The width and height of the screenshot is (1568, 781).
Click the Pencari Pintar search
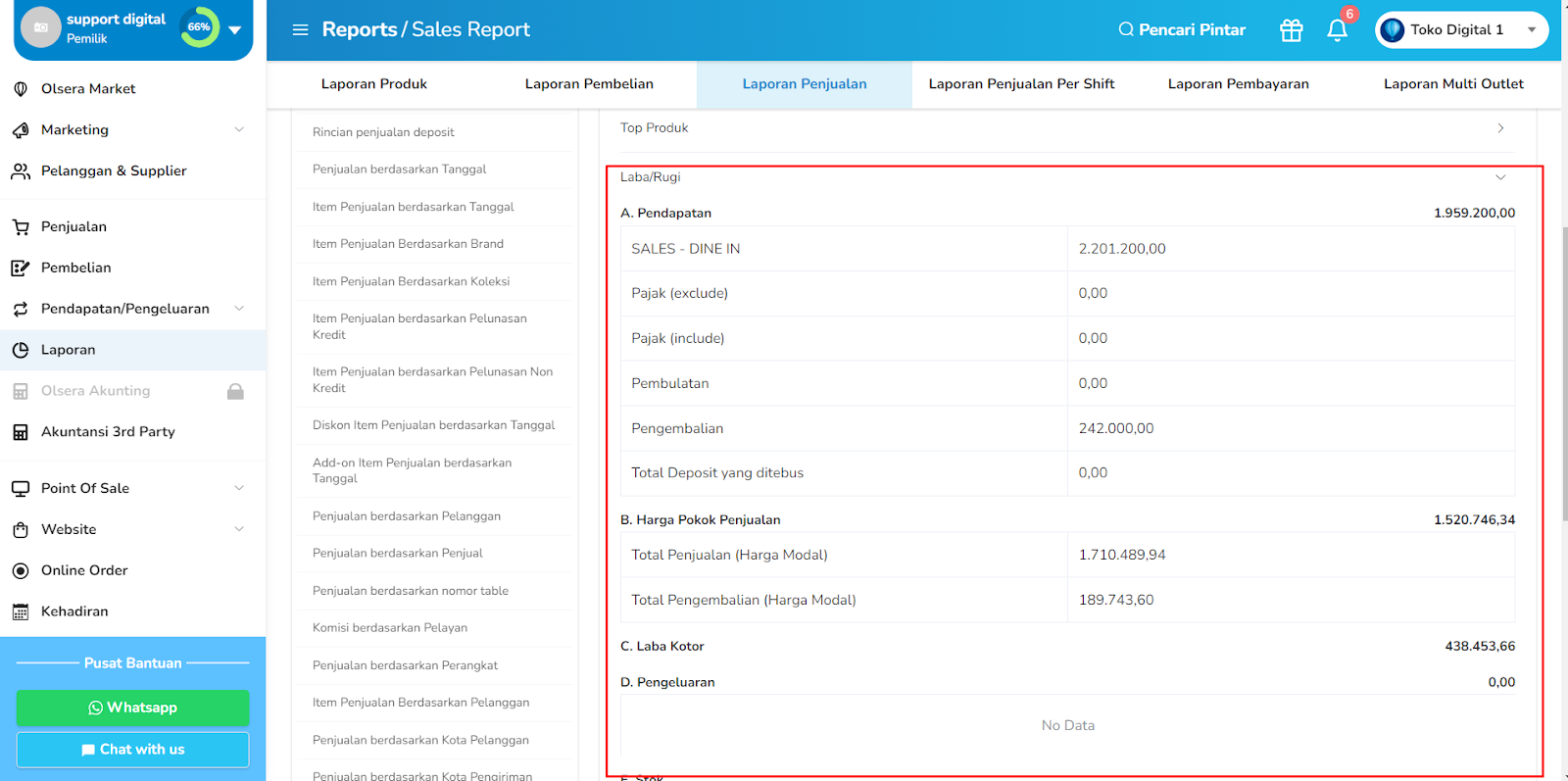point(1182,30)
